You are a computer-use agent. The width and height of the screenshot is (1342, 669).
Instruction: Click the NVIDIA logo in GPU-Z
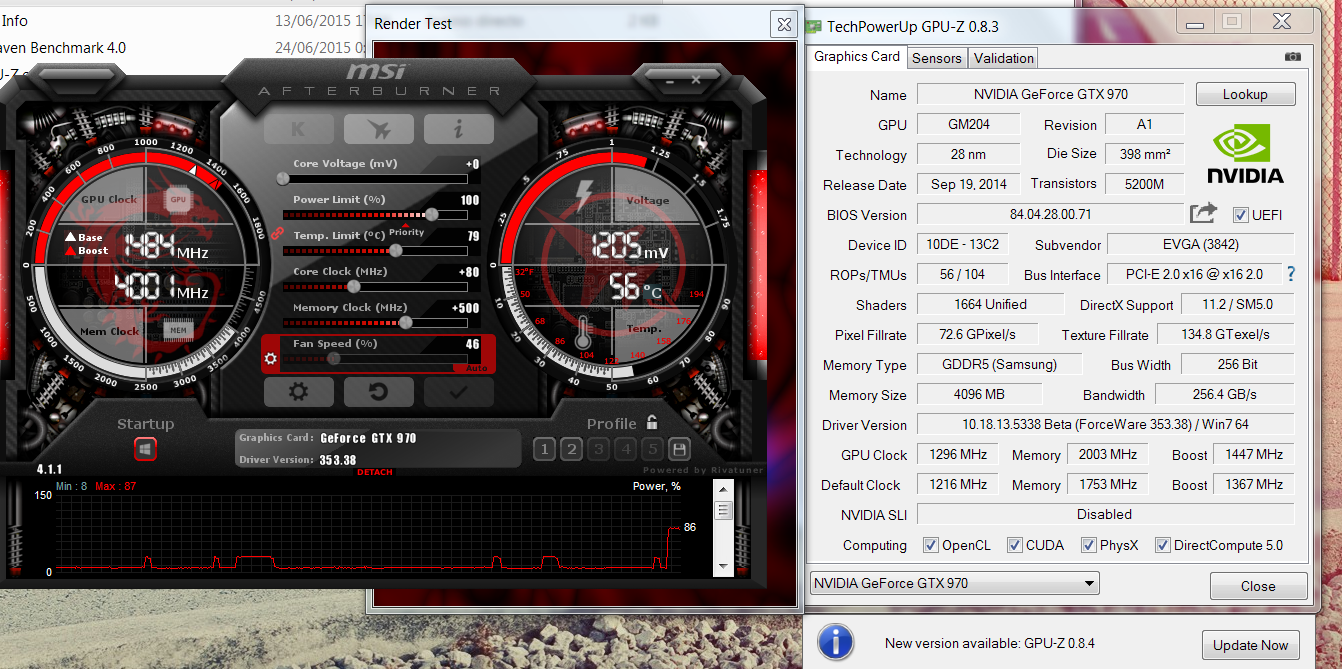(x=1245, y=154)
